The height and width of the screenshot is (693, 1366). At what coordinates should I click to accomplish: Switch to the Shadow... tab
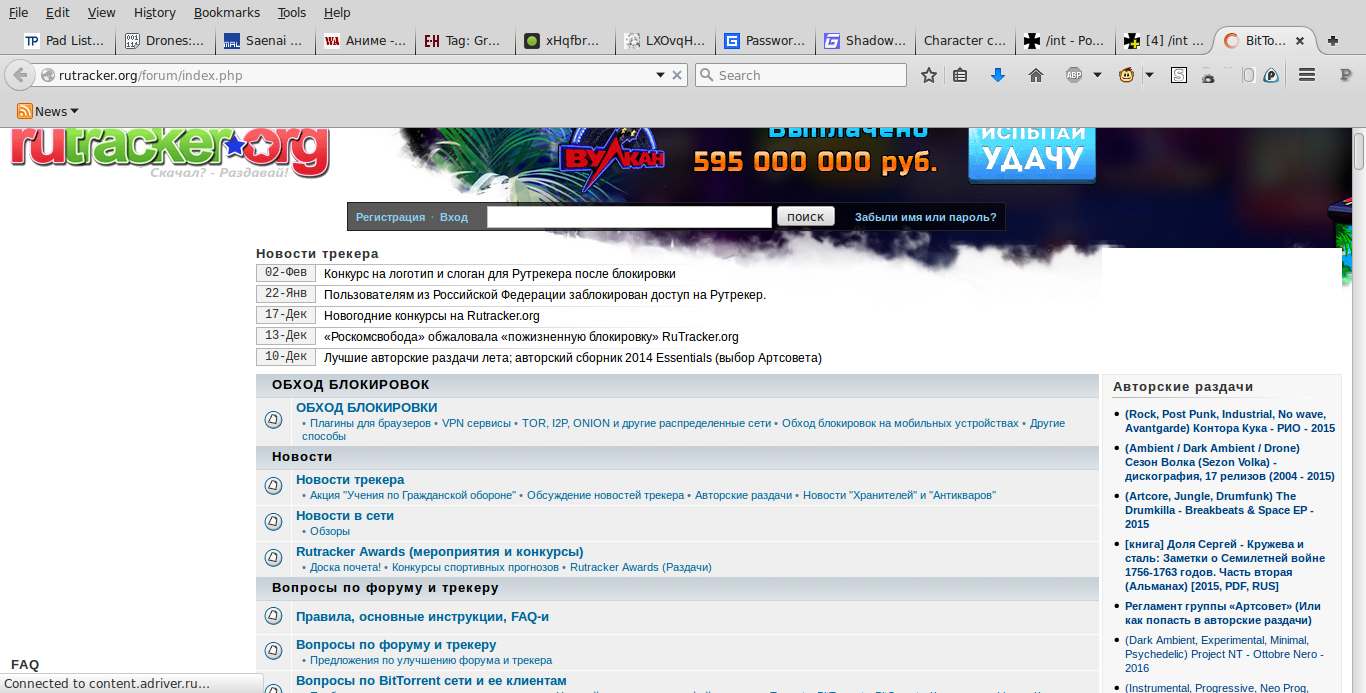[865, 41]
